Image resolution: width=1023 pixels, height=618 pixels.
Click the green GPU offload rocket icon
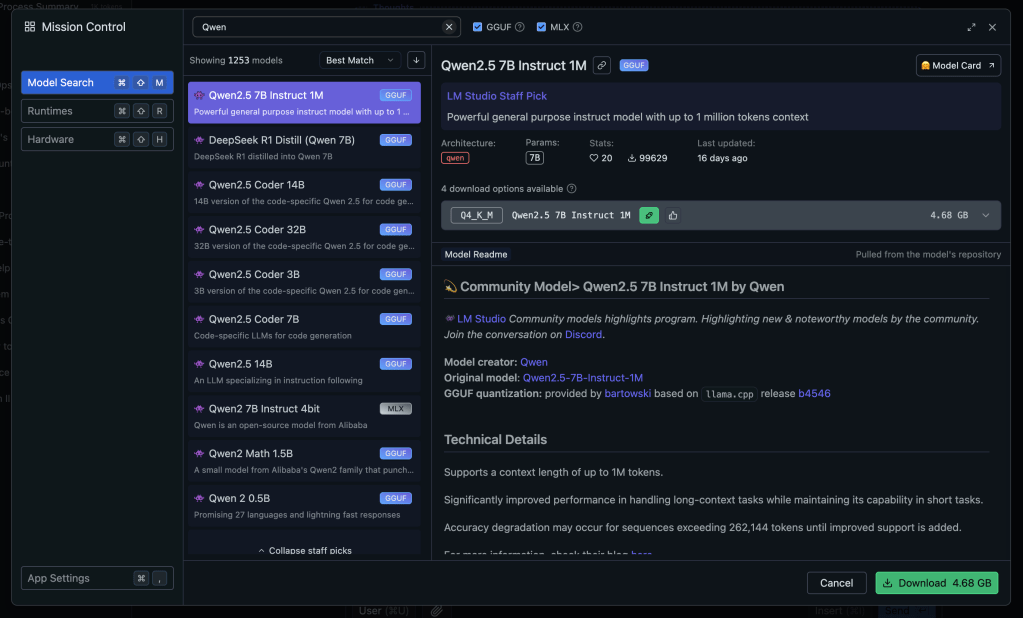pos(649,215)
